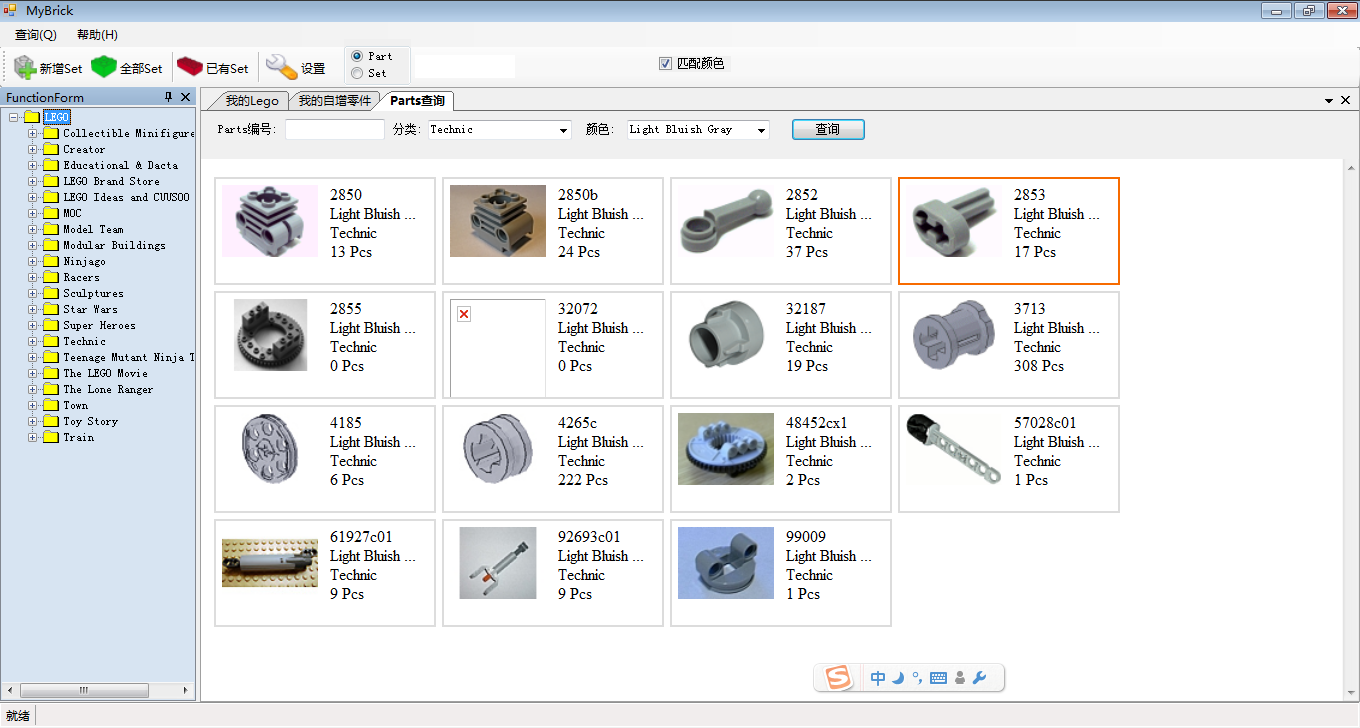Click the part 32187 thumbnail

(726, 335)
